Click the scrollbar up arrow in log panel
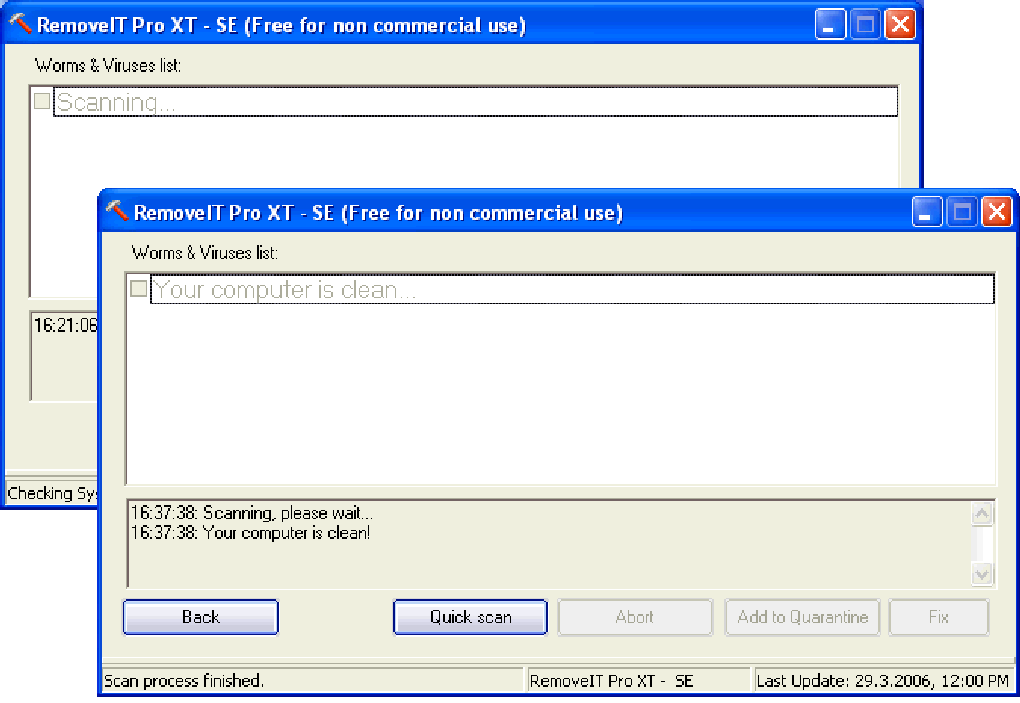The height and width of the screenshot is (703, 1020). (x=983, y=512)
